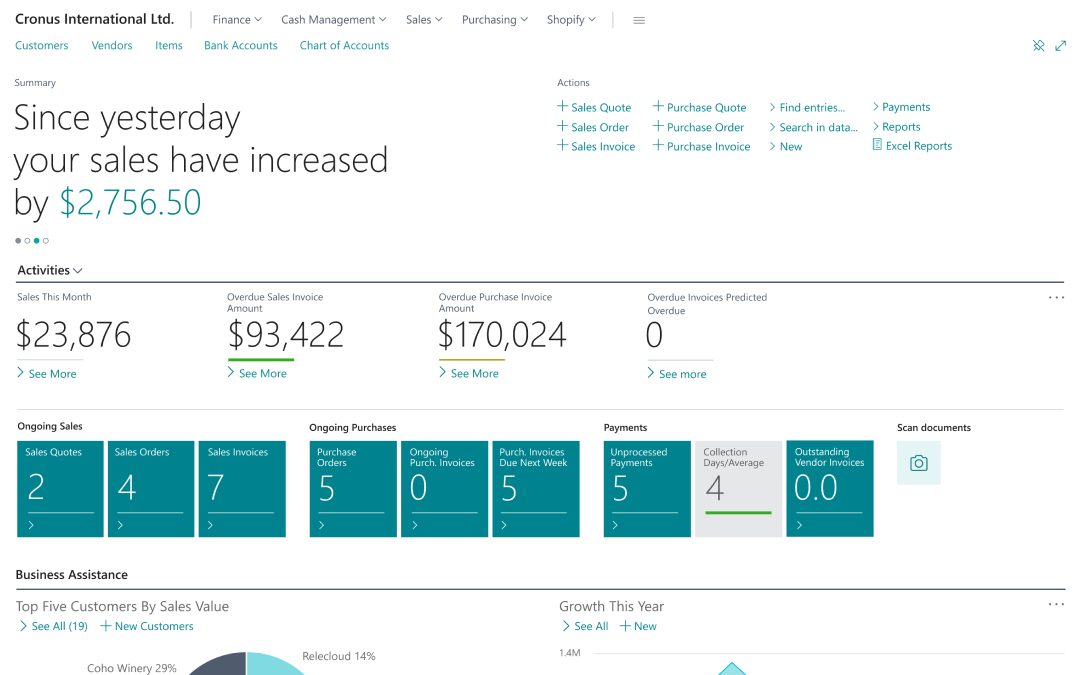Create a new Purchase Quote
The image size is (1080, 675).
click(699, 107)
